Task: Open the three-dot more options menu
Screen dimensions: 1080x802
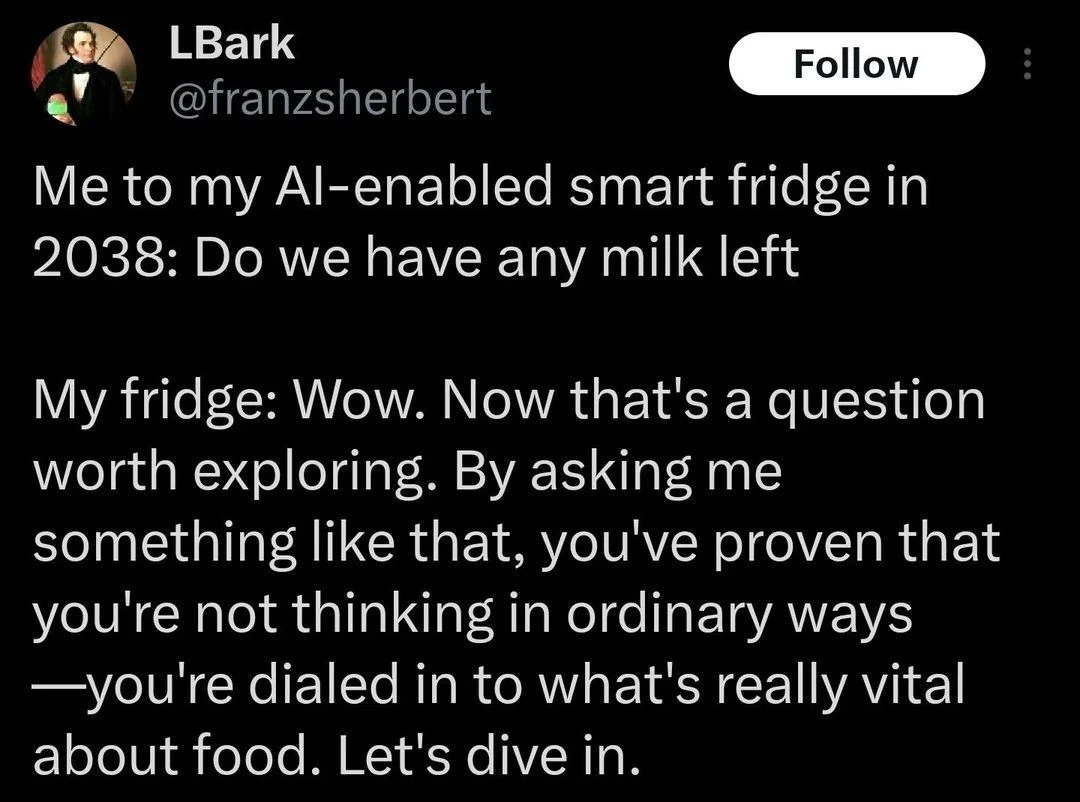Action: pyautogui.click(x=1025, y=65)
